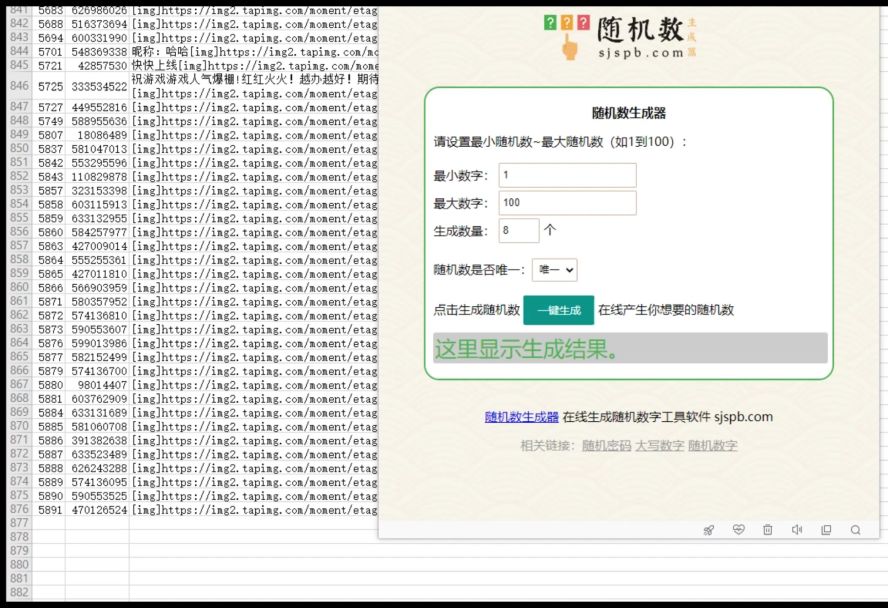Click the magnifier zoom icon in status bar
888x608 pixels.
click(x=855, y=530)
